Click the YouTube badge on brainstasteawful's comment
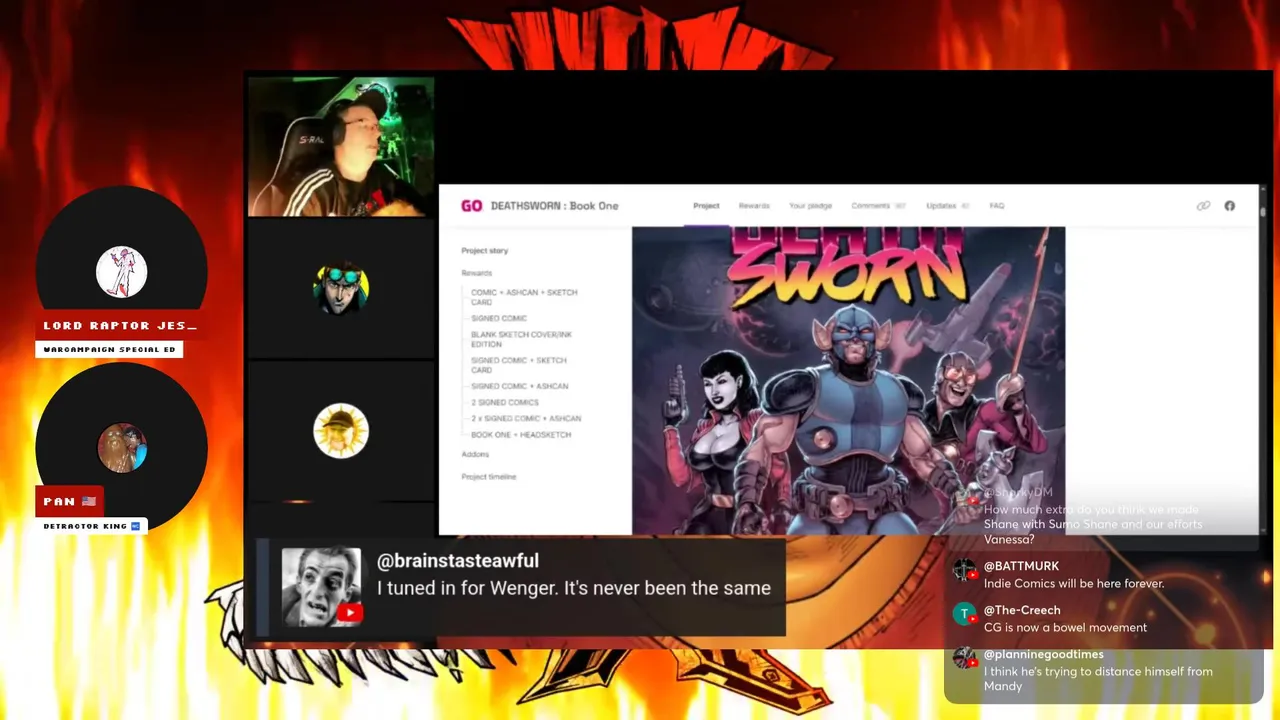The height and width of the screenshot is (720, 1280). [349, 613]
